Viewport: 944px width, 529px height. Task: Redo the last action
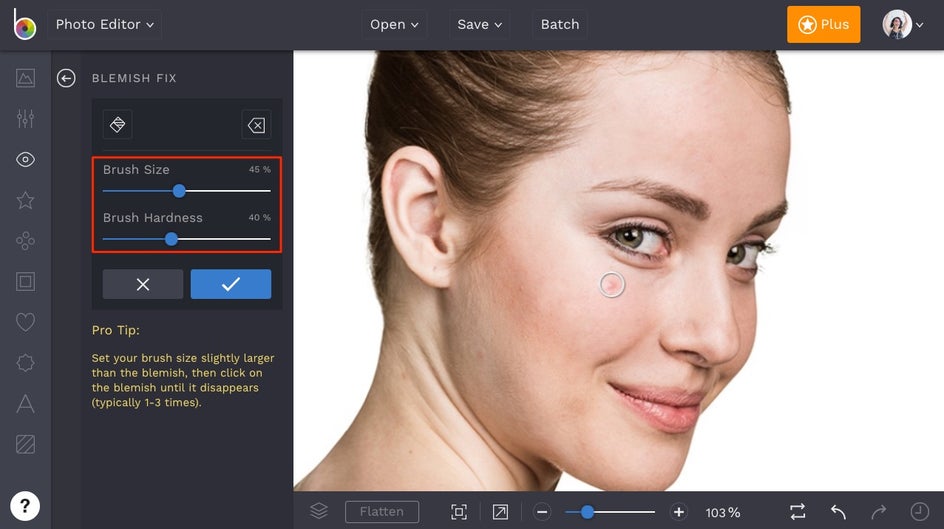[x=879, y=512]
